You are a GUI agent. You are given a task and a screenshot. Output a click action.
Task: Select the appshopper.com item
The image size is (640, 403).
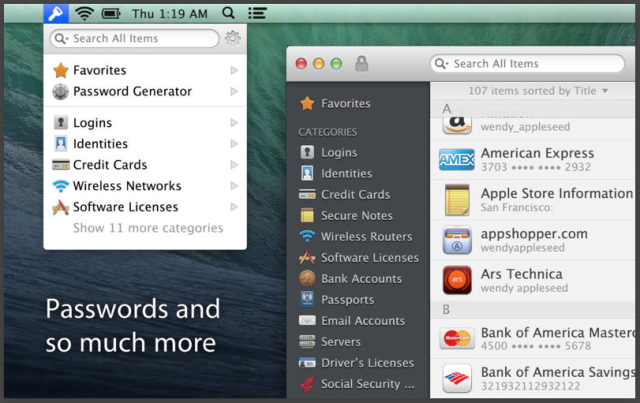pyautogui.click(x=533, y=240)
